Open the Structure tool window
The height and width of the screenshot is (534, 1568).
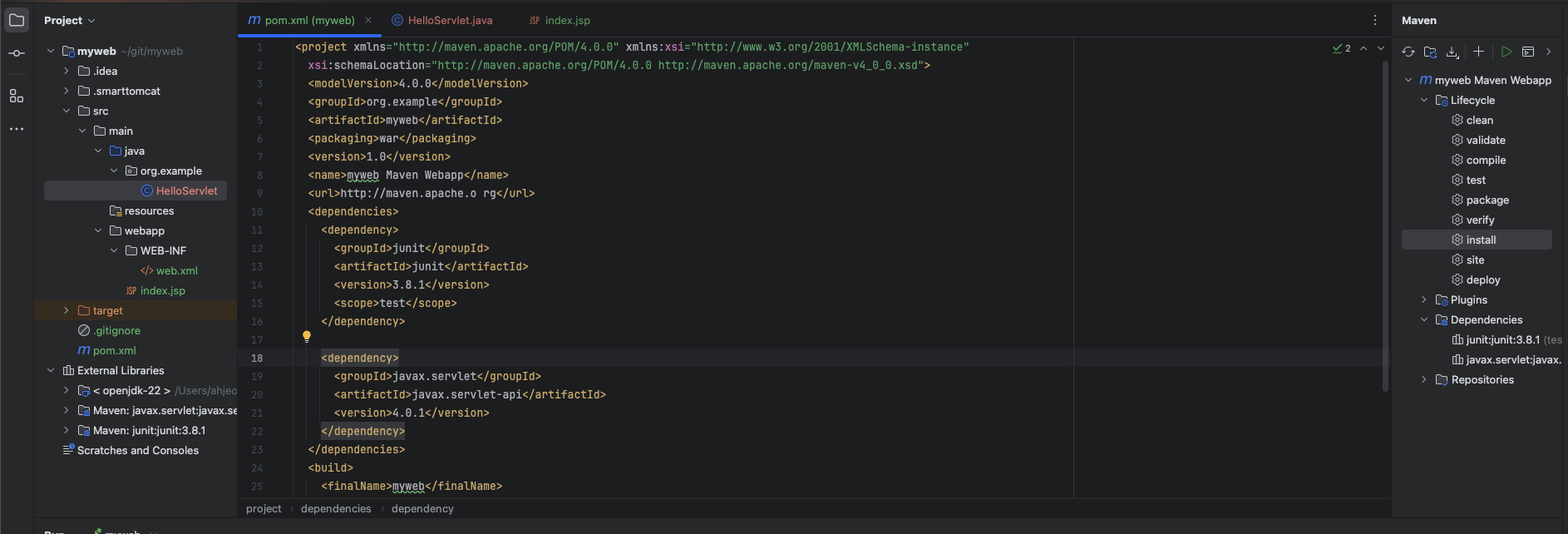[17, 96]
